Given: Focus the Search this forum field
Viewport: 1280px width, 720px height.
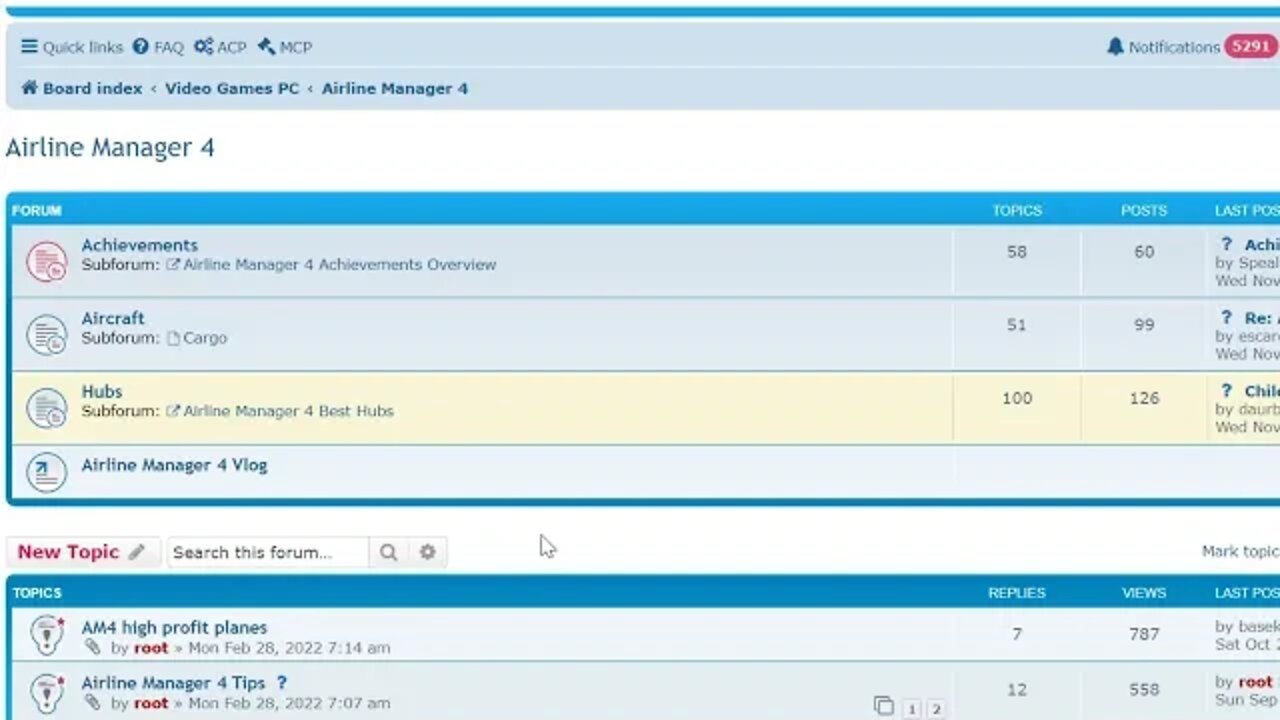Looking at the screenshot, I should 268,552.
